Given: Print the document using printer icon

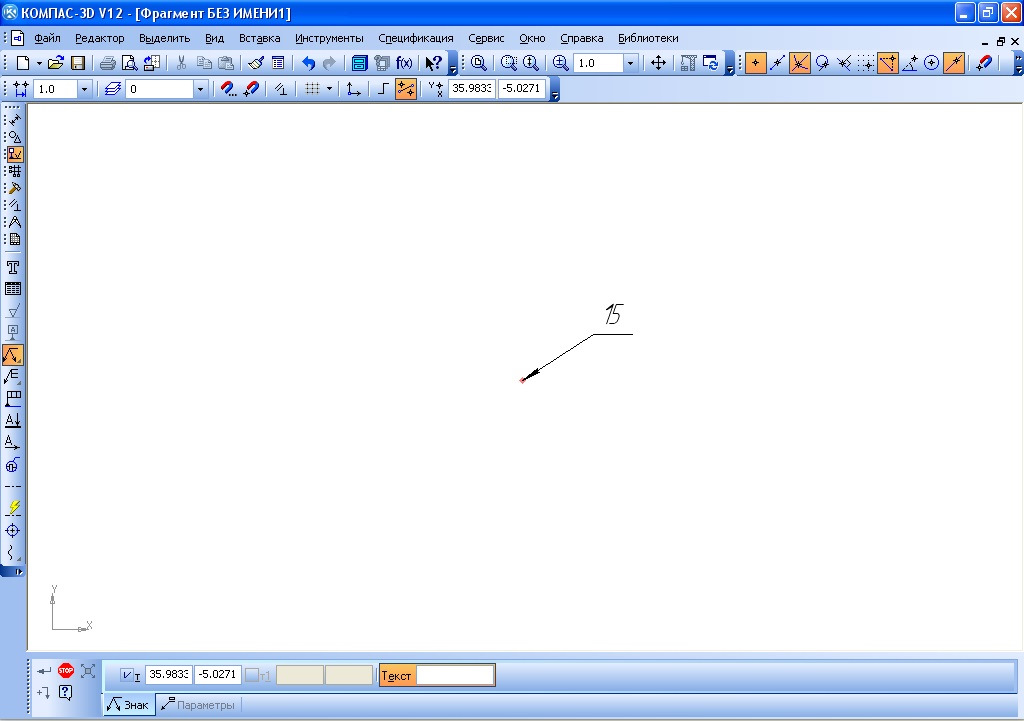Looking at the screenshot, I should point(108,63).
